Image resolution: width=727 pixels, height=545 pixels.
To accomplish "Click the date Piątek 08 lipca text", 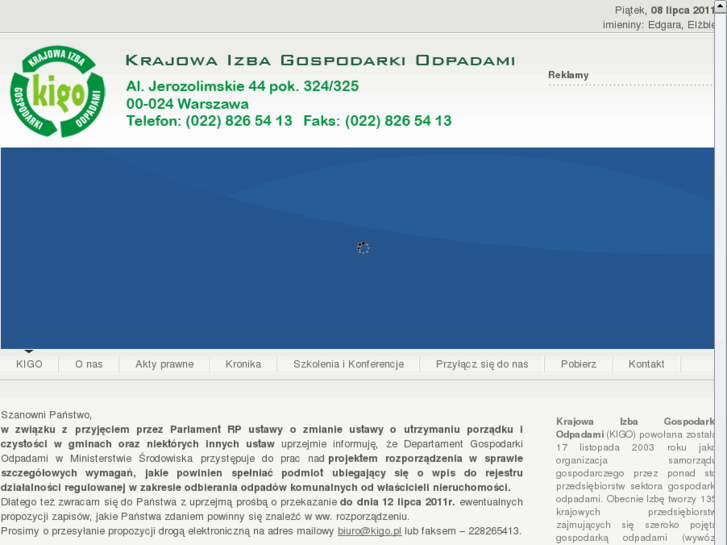I will [664, 10].
